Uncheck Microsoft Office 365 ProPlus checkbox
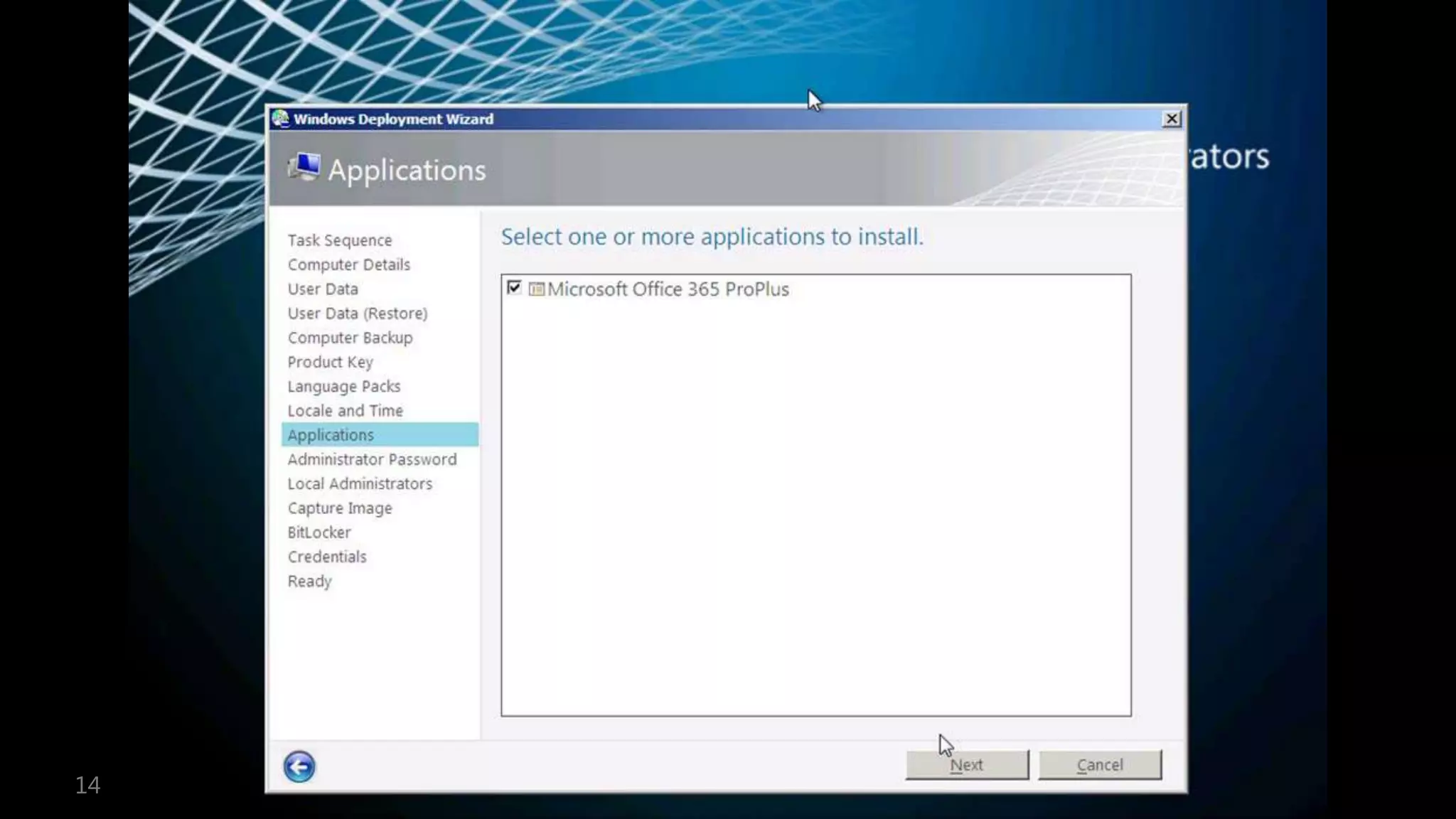This screenshot has width=1456, height=819. point(514,288)
